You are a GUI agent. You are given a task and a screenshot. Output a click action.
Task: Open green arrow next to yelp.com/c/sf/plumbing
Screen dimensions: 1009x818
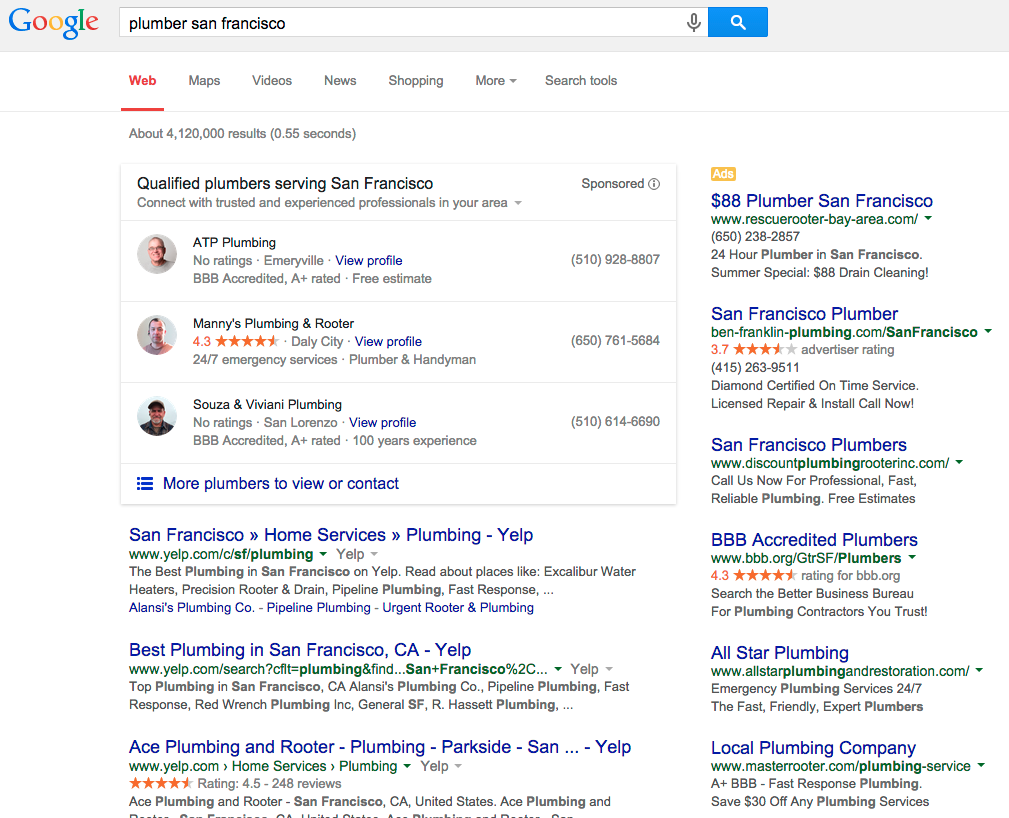coord(323,553)
